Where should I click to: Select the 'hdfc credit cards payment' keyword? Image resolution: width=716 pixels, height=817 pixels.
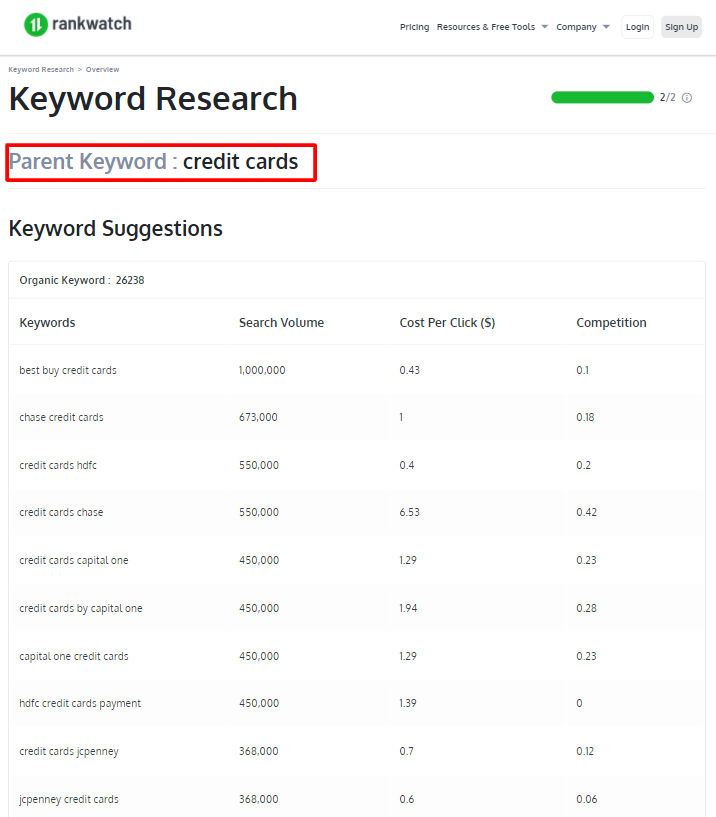click(x=80, y=703)
